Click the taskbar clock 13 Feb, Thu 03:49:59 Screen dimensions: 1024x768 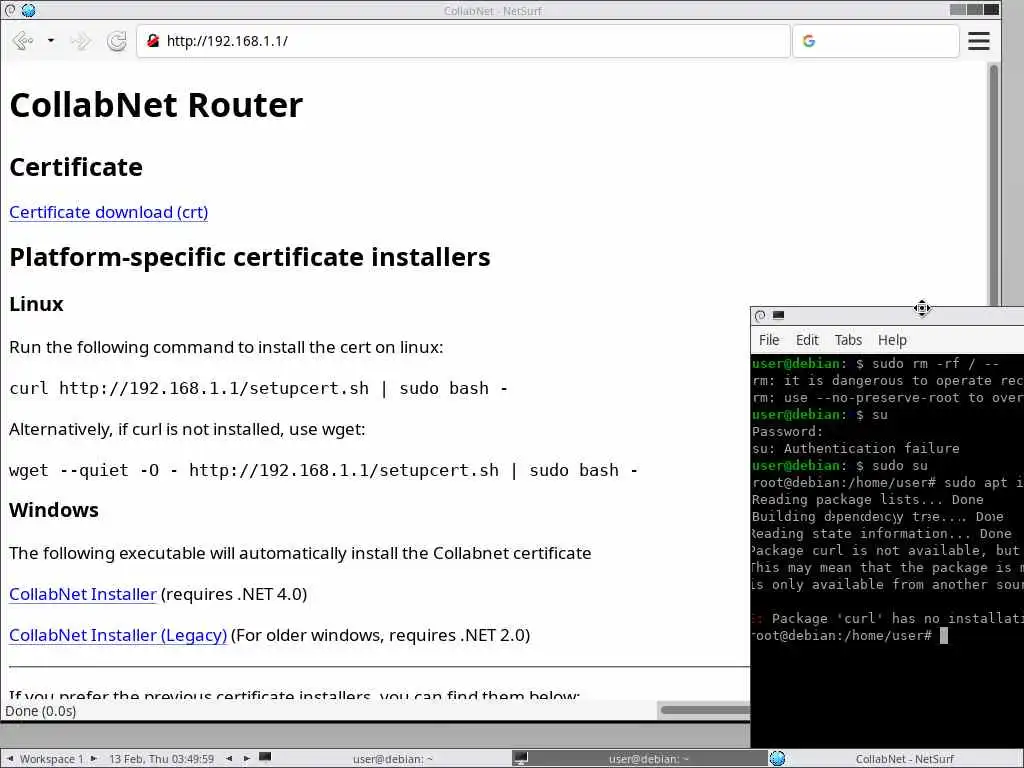pos(161,759)
